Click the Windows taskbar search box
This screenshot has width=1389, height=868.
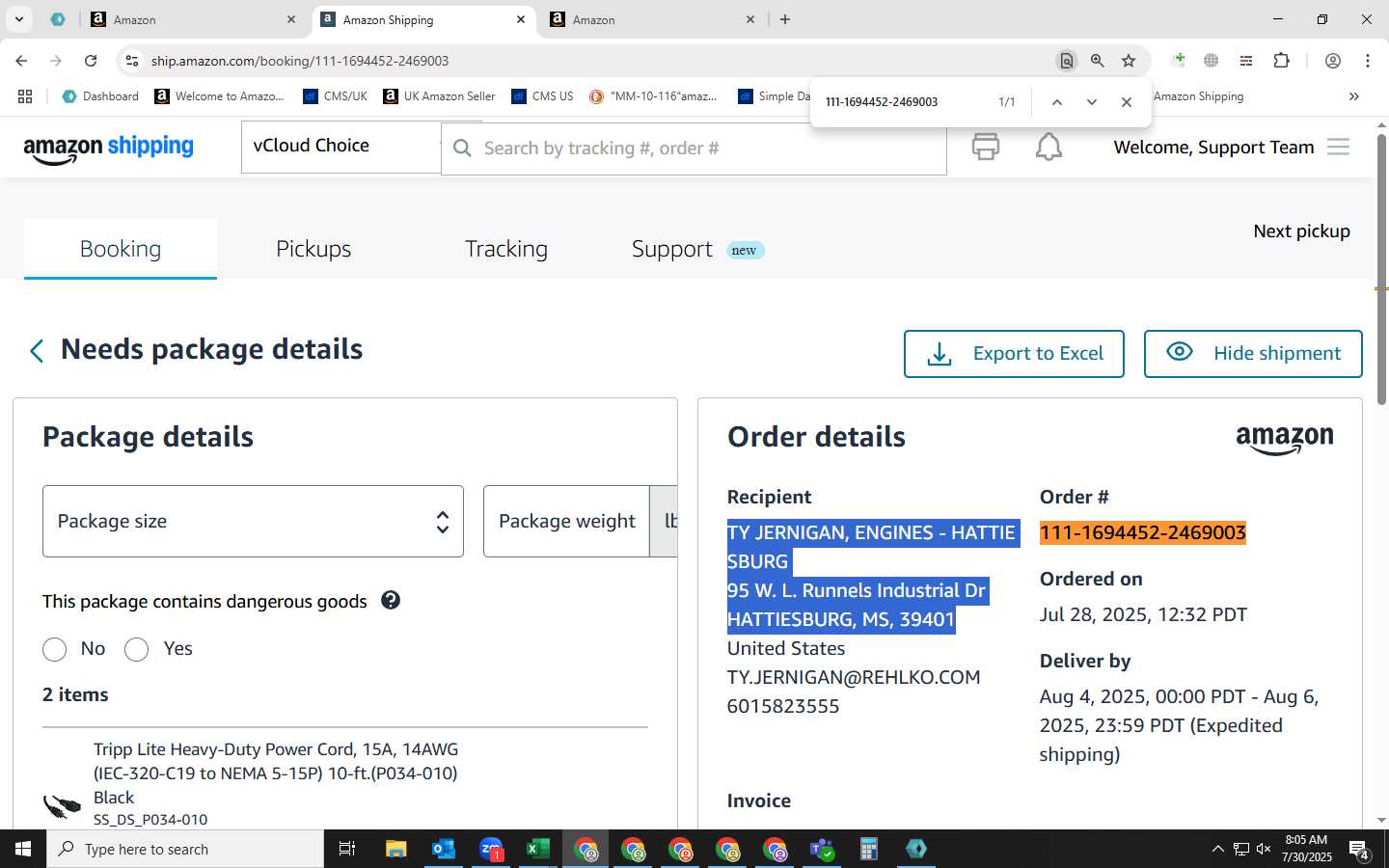point(185,849)
